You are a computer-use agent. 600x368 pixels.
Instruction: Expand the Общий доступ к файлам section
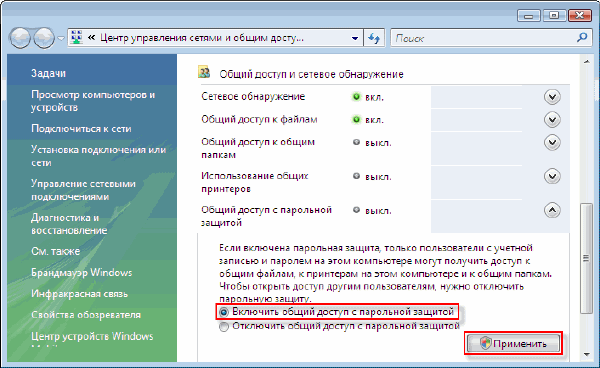552,120
